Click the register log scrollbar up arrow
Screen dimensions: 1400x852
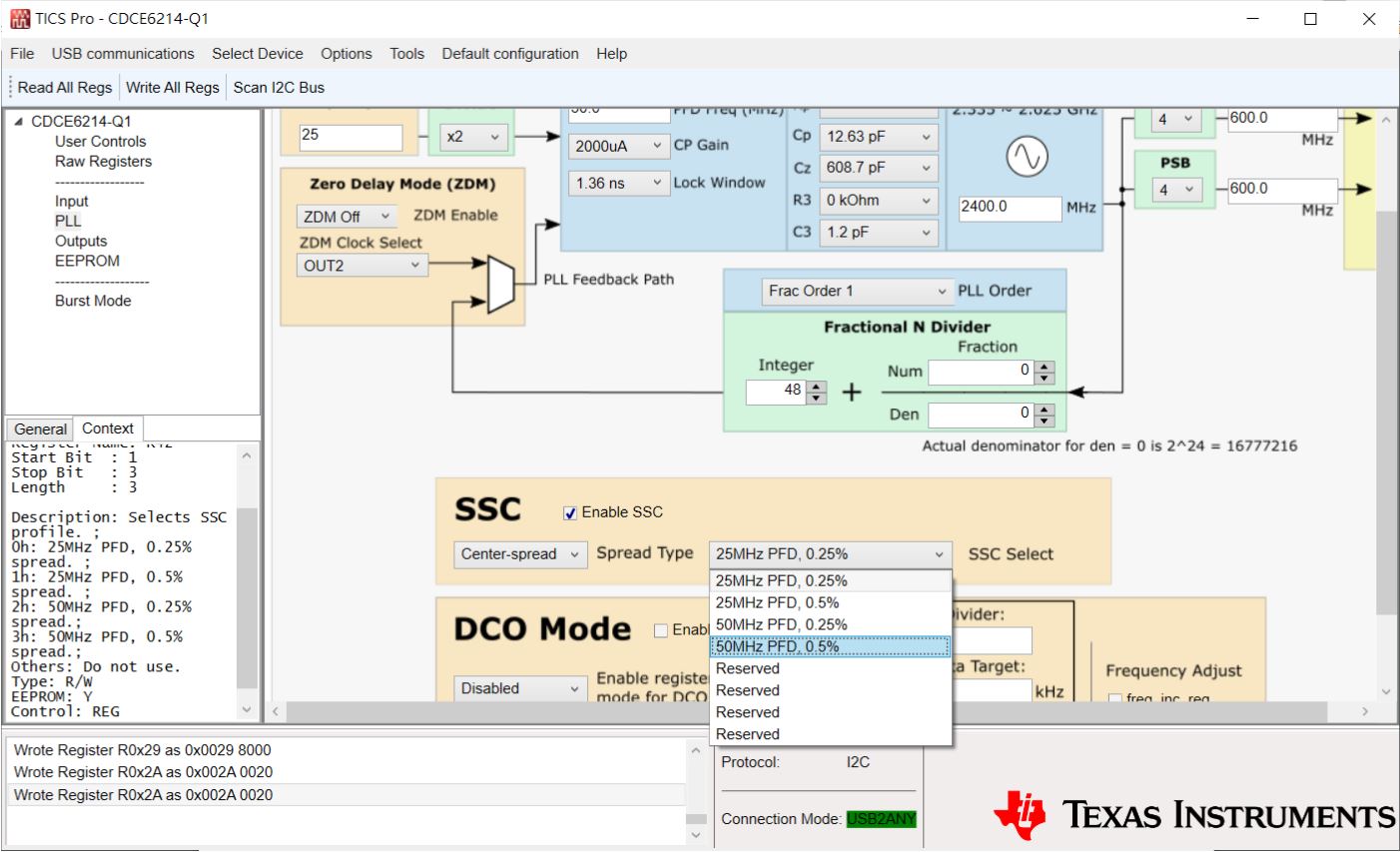click(x=696, y=749)
